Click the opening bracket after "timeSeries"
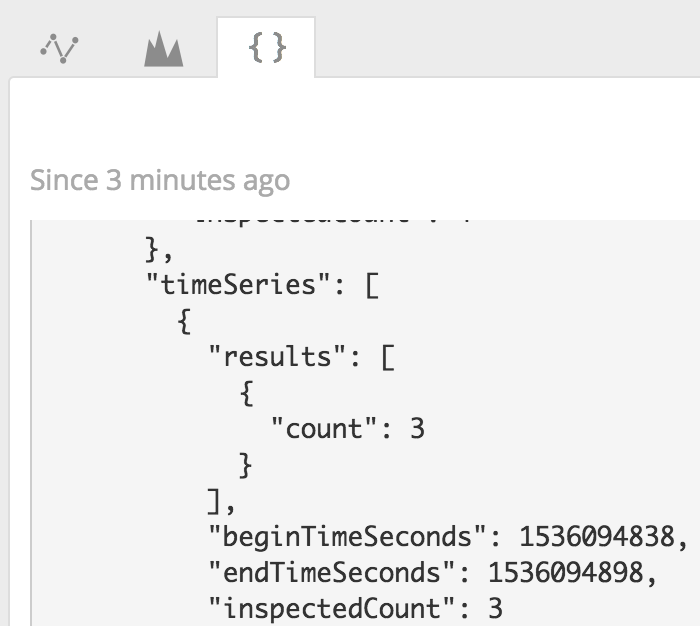 pyautogui.click(x=372, y=285)
